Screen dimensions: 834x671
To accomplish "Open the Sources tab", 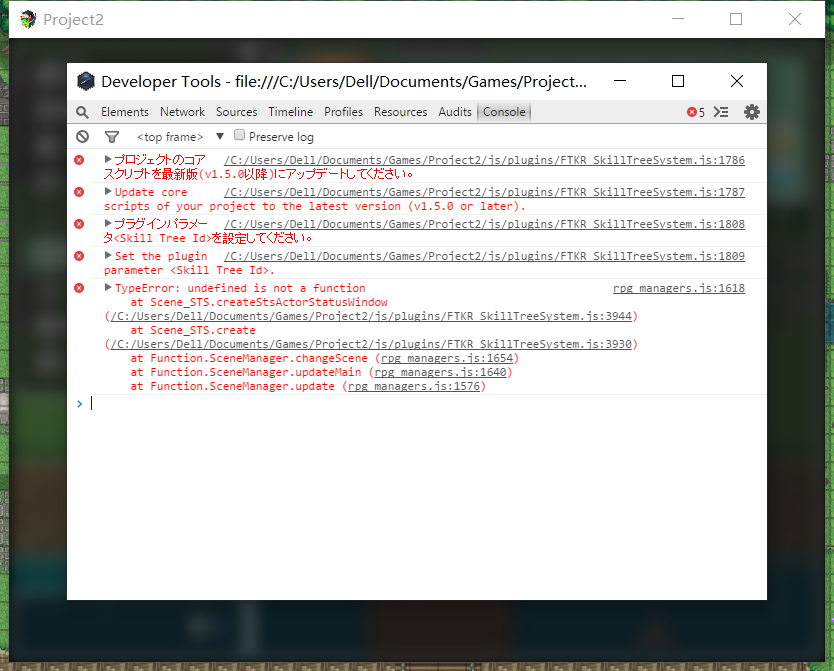I will (x=237, y=112).
